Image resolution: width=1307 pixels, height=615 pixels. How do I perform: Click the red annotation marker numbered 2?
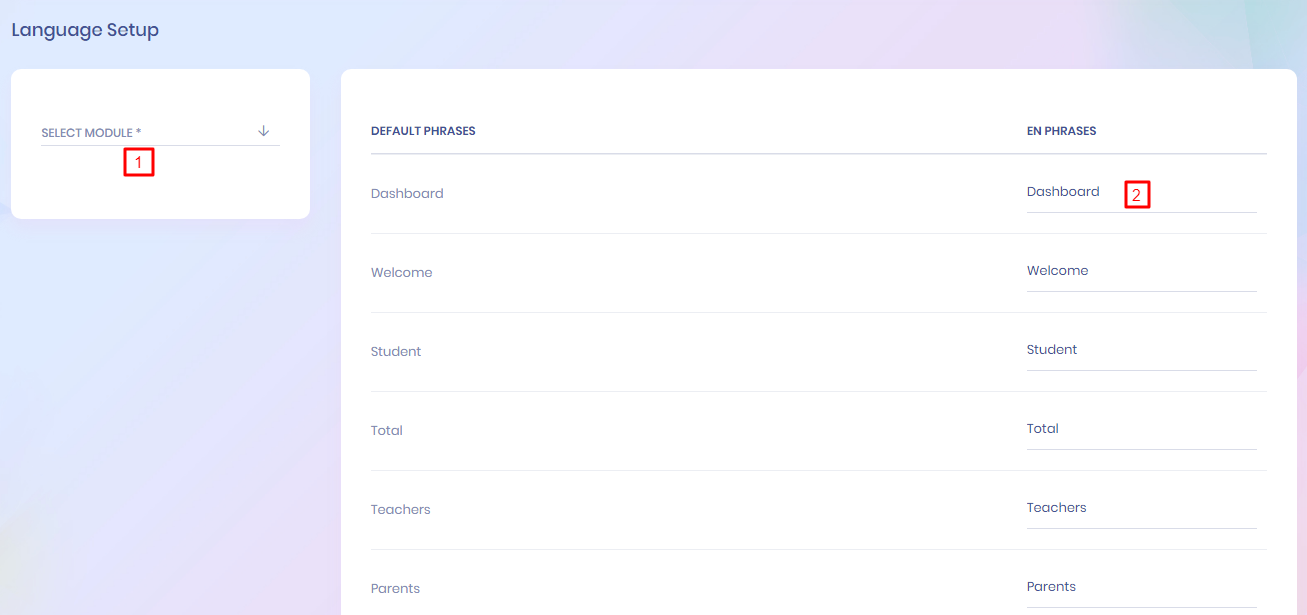coord(1136,195)
